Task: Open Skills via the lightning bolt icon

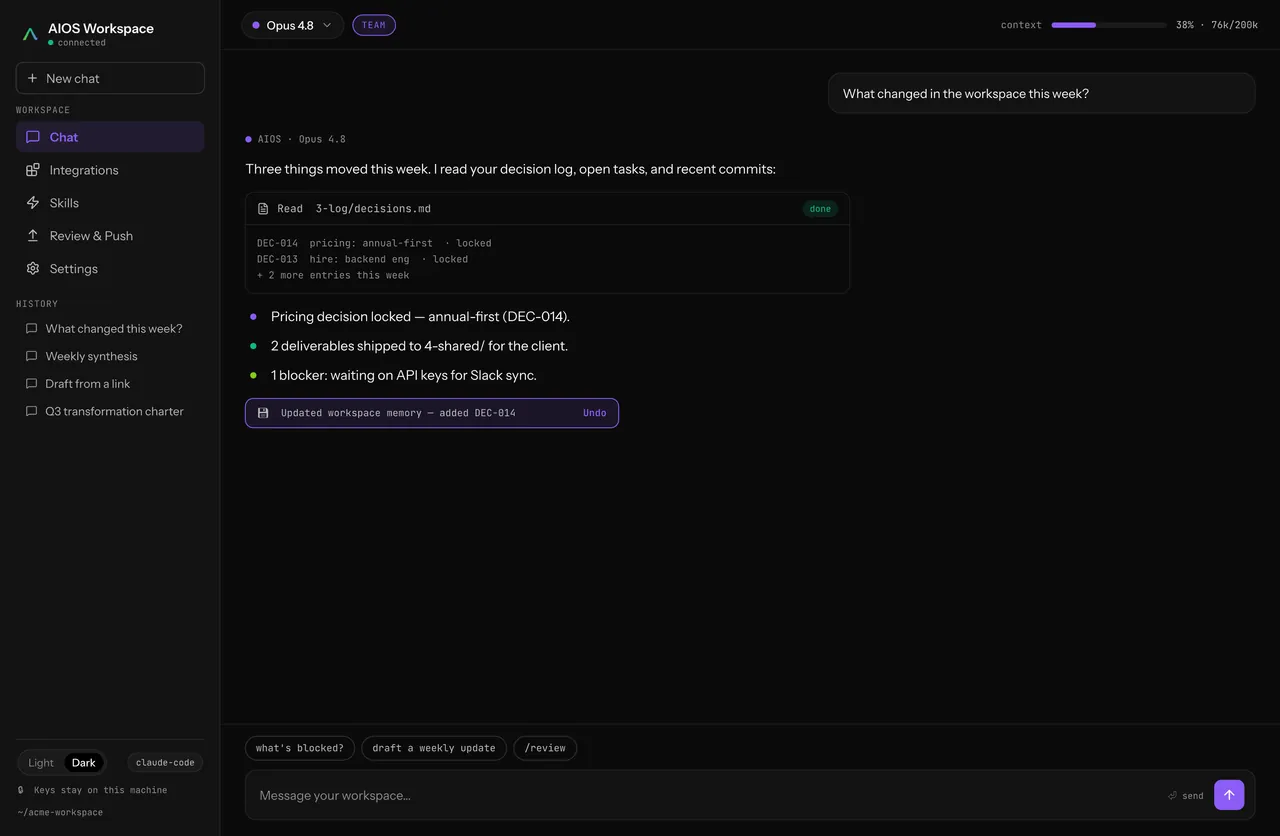Action: [x=33, y=203]
